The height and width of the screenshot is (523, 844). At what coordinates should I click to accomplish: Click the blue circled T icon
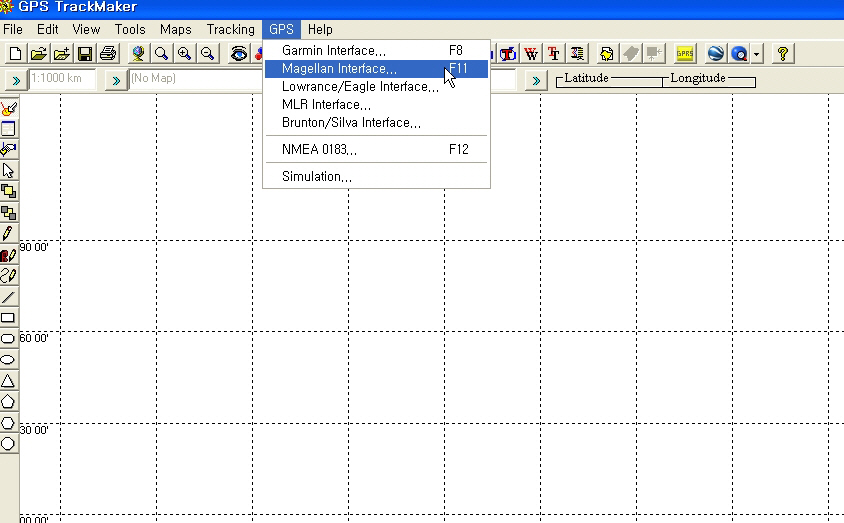pyautogui.click(x=508, y=54)
